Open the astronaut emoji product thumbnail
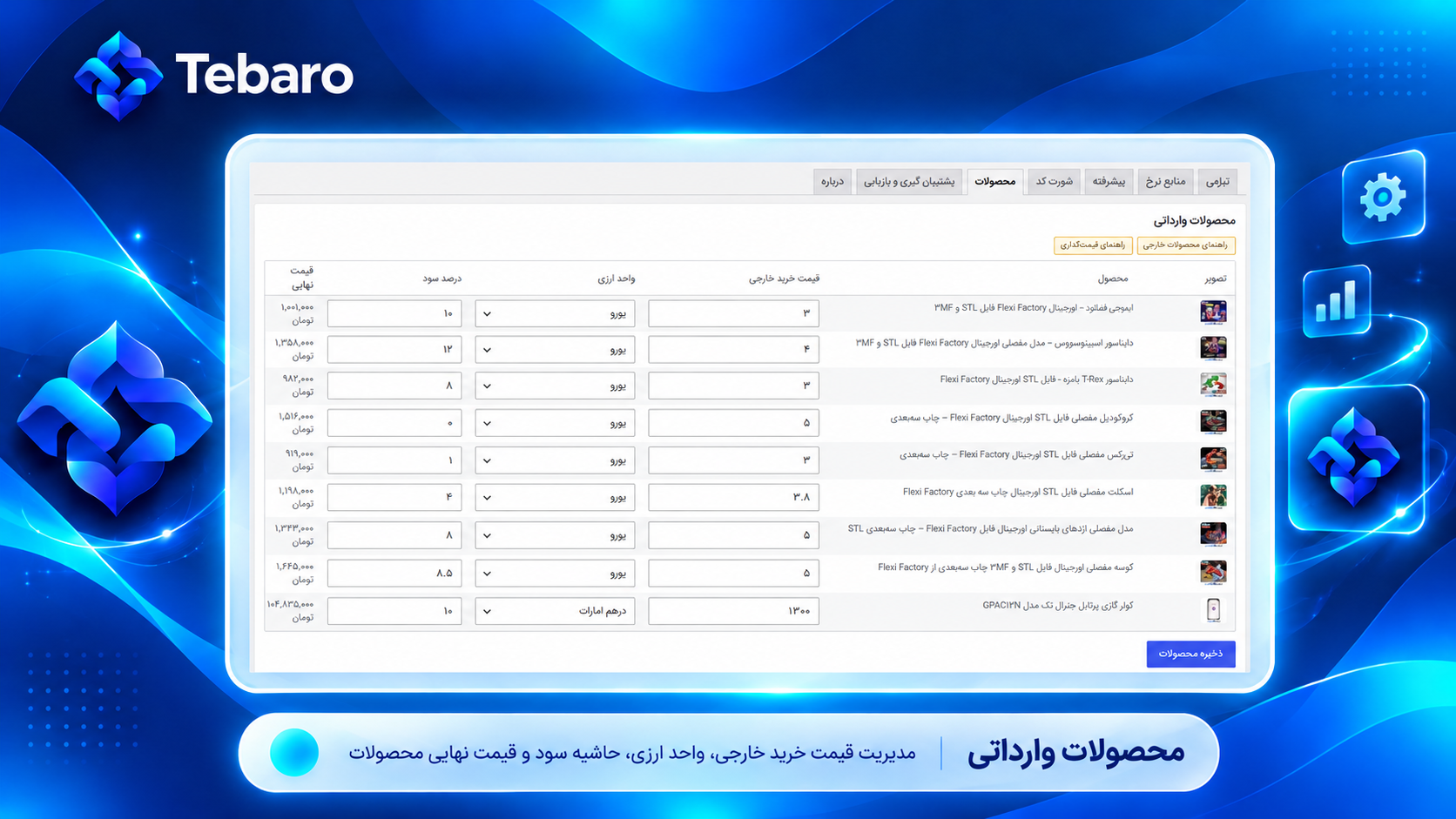The width and height of the screenshot is (1456, 819). [1213, 312]
